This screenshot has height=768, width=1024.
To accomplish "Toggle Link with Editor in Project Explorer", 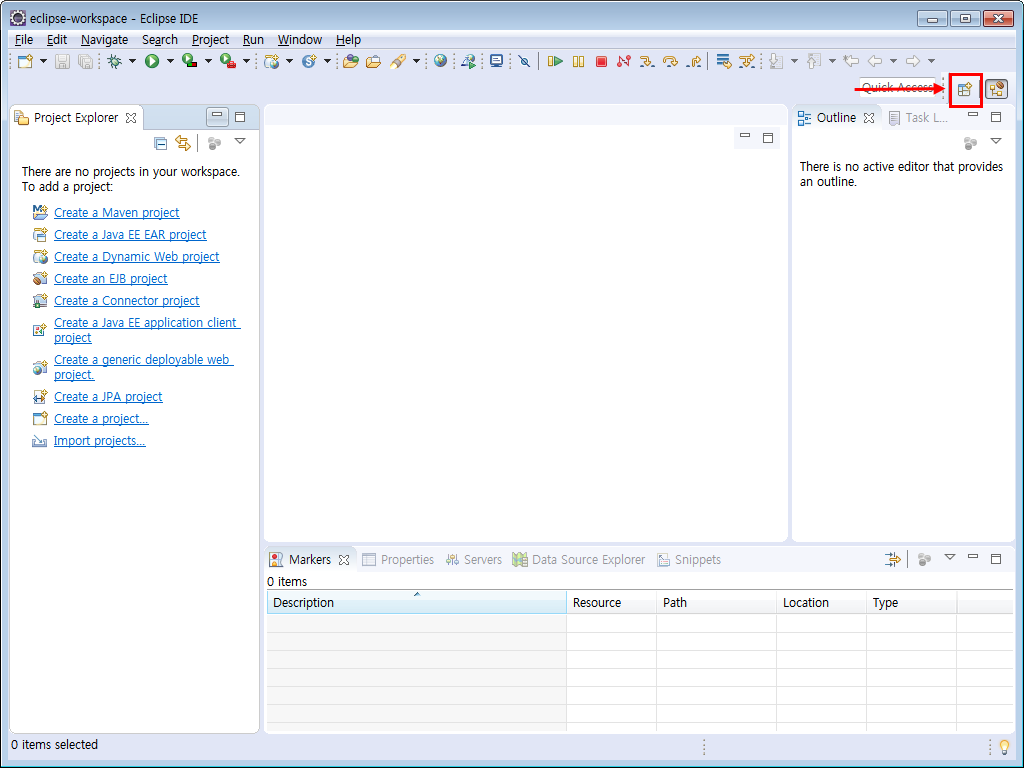I will click(x=183, y=143).
